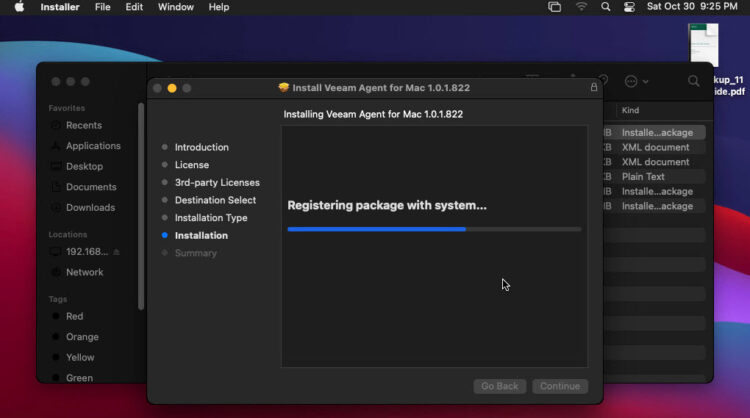Select the current Installation step
The width and height of the screenshot is (750, 418).
coord(201,236)
